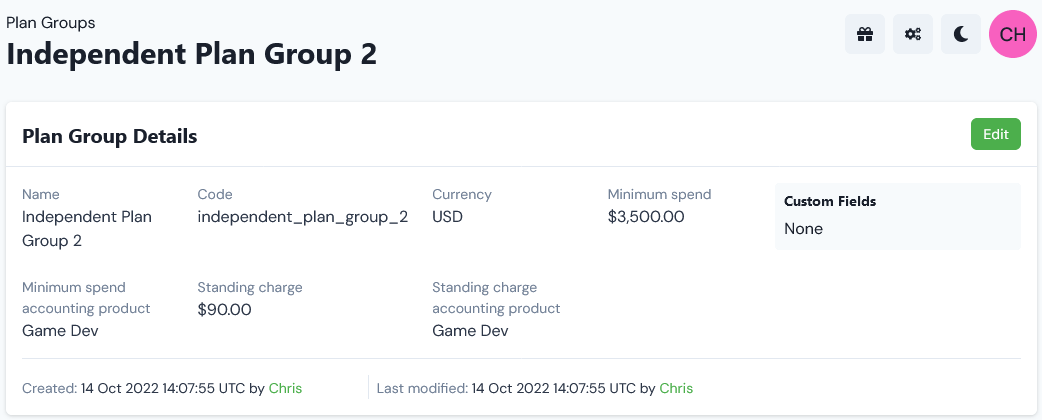Go back via Plan Groups breadcrumb
Viewport: 1042px width, 420px height.
click(51, 23)
